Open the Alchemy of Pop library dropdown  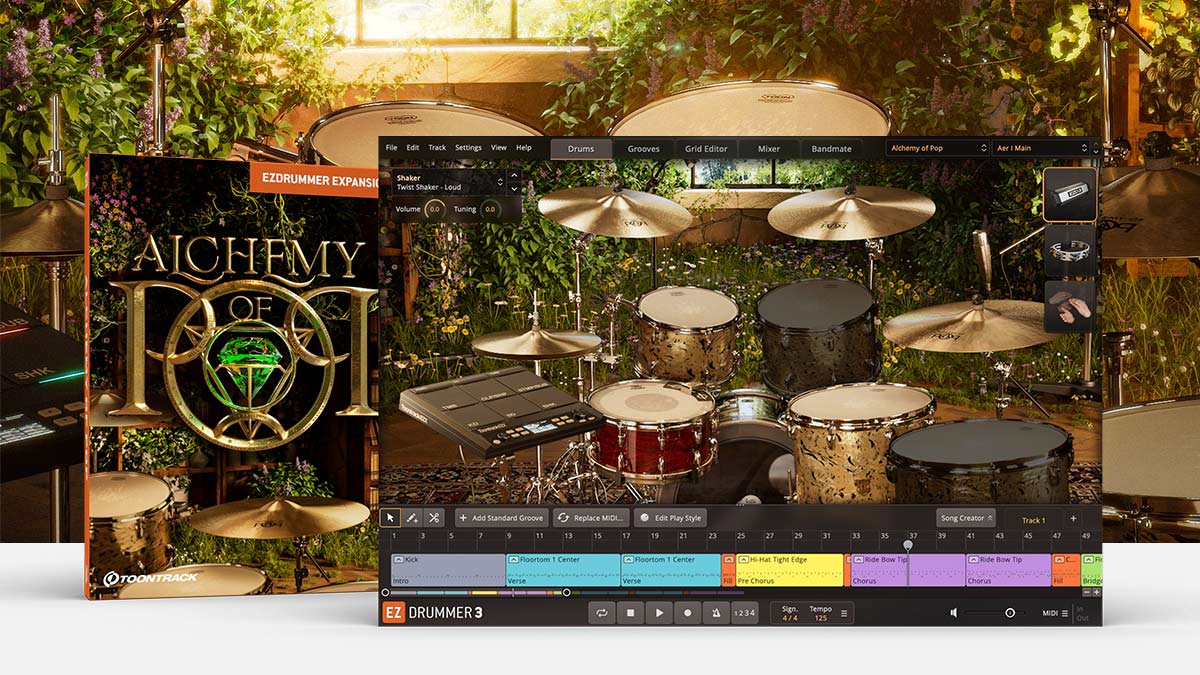(937, 148)
